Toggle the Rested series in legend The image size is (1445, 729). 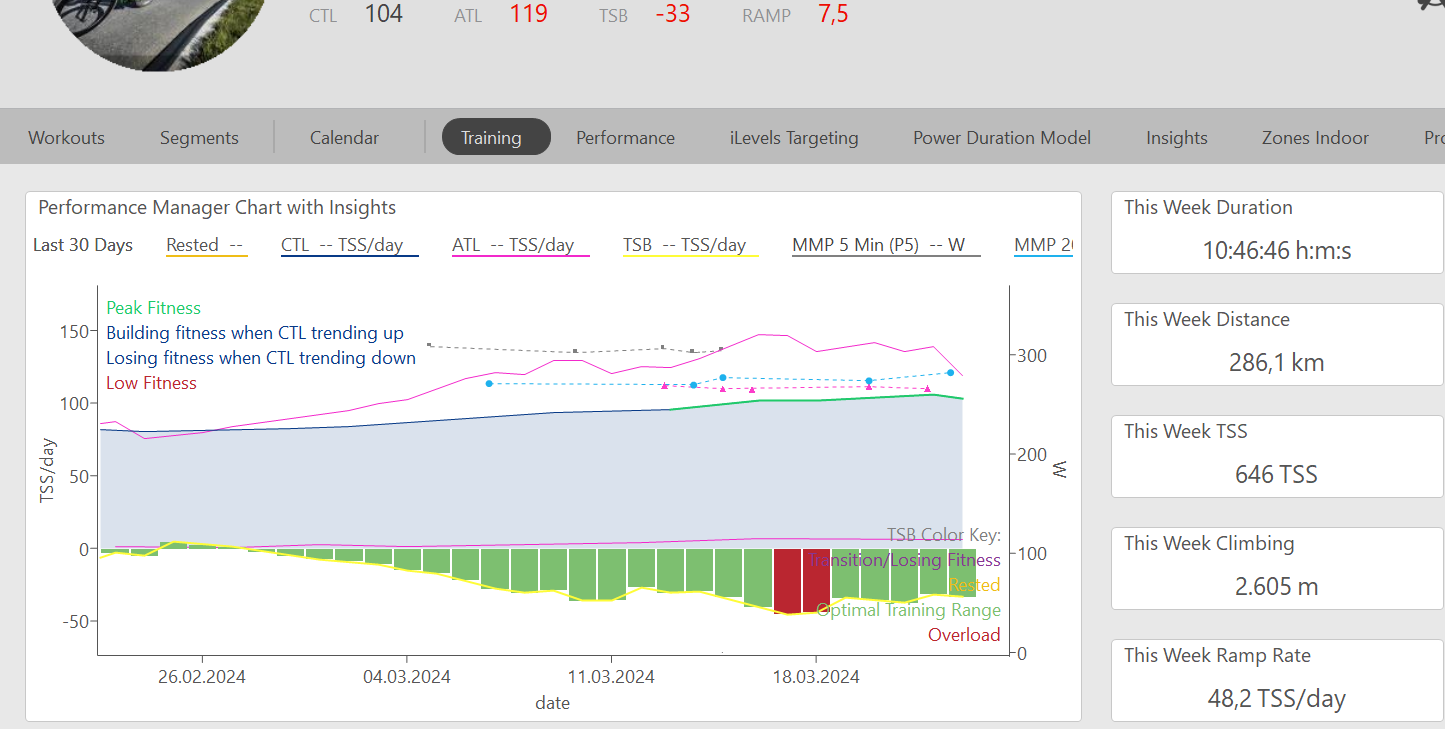pos(206,246)
